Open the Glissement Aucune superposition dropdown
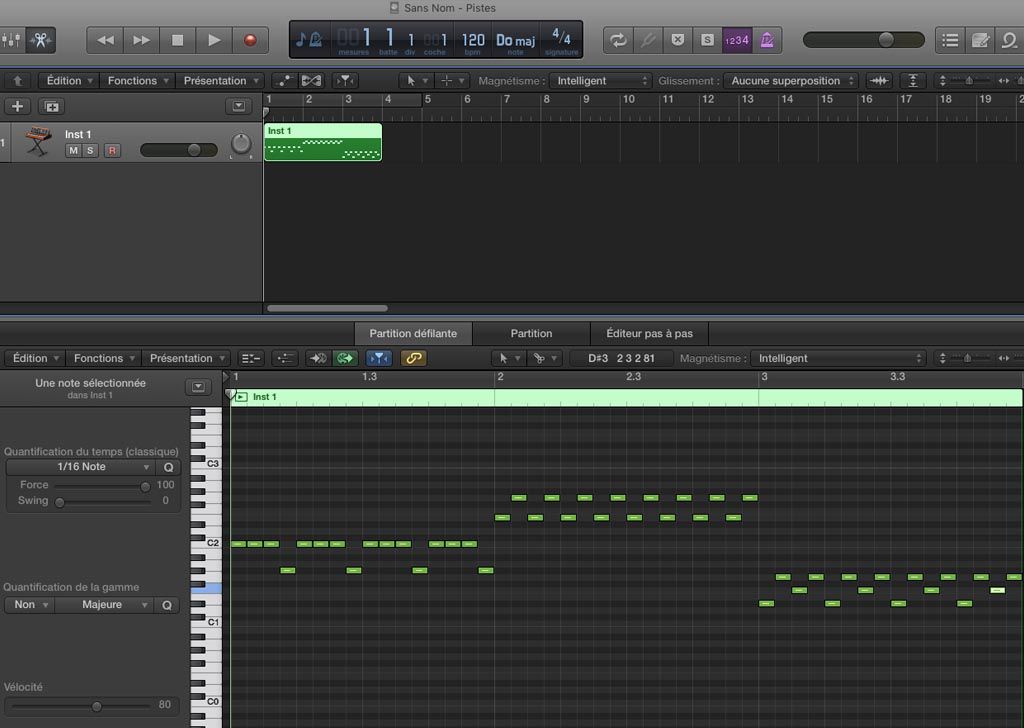Viewport: 1024px width, 728px height. point(790,80)
